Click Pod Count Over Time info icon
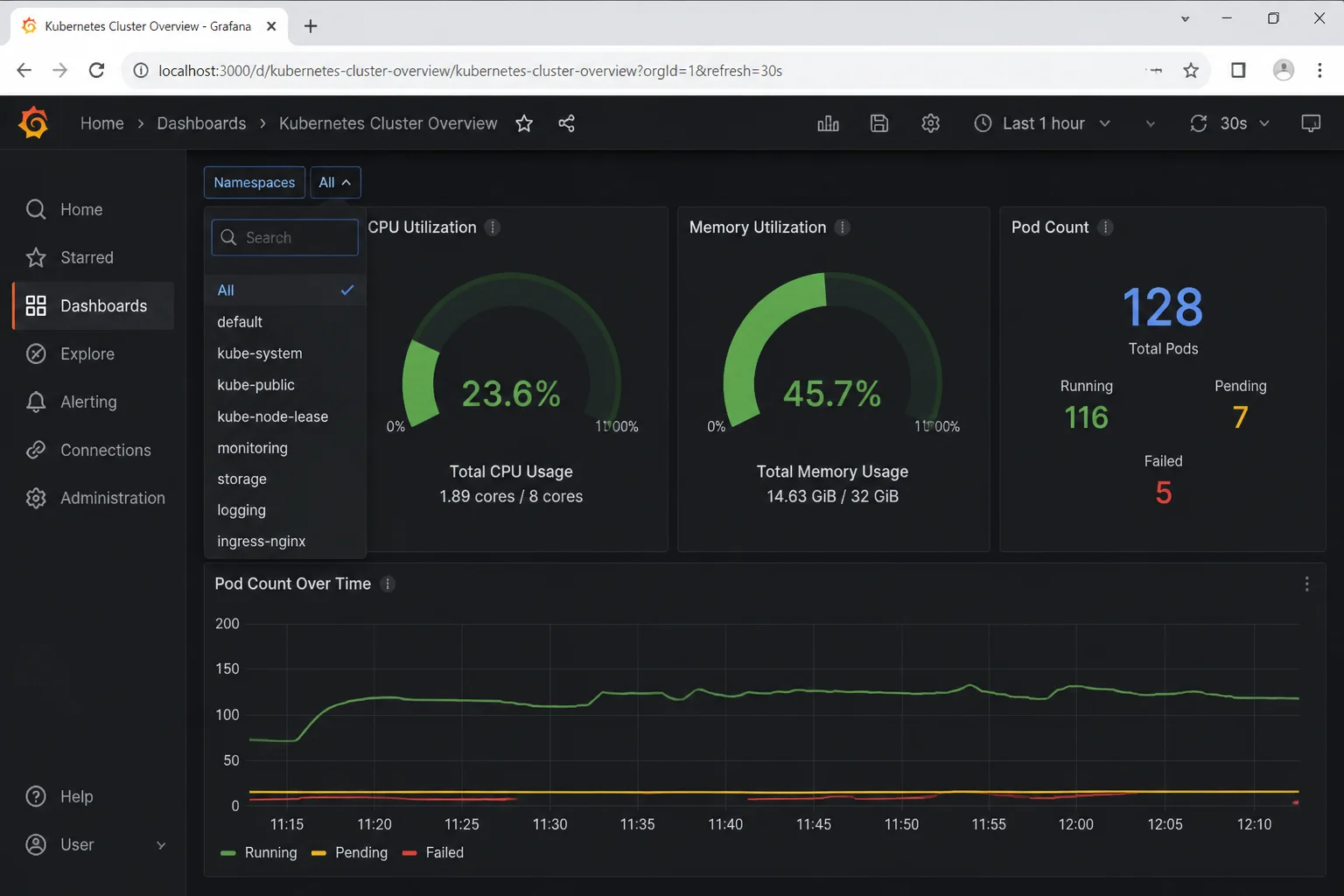 tap(388, 584)
